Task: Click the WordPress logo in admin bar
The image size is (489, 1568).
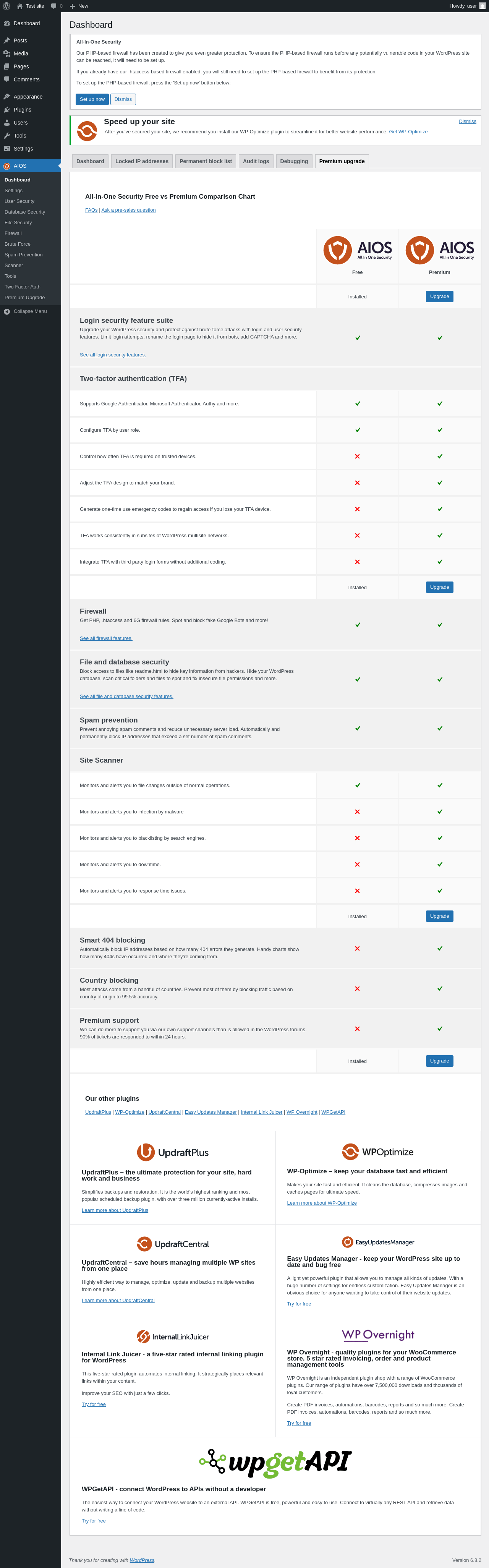Action: pos(7,6)
